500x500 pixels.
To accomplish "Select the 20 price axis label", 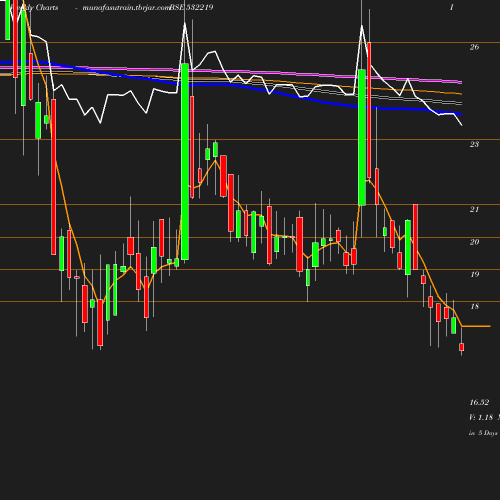I will coord(474,242).
